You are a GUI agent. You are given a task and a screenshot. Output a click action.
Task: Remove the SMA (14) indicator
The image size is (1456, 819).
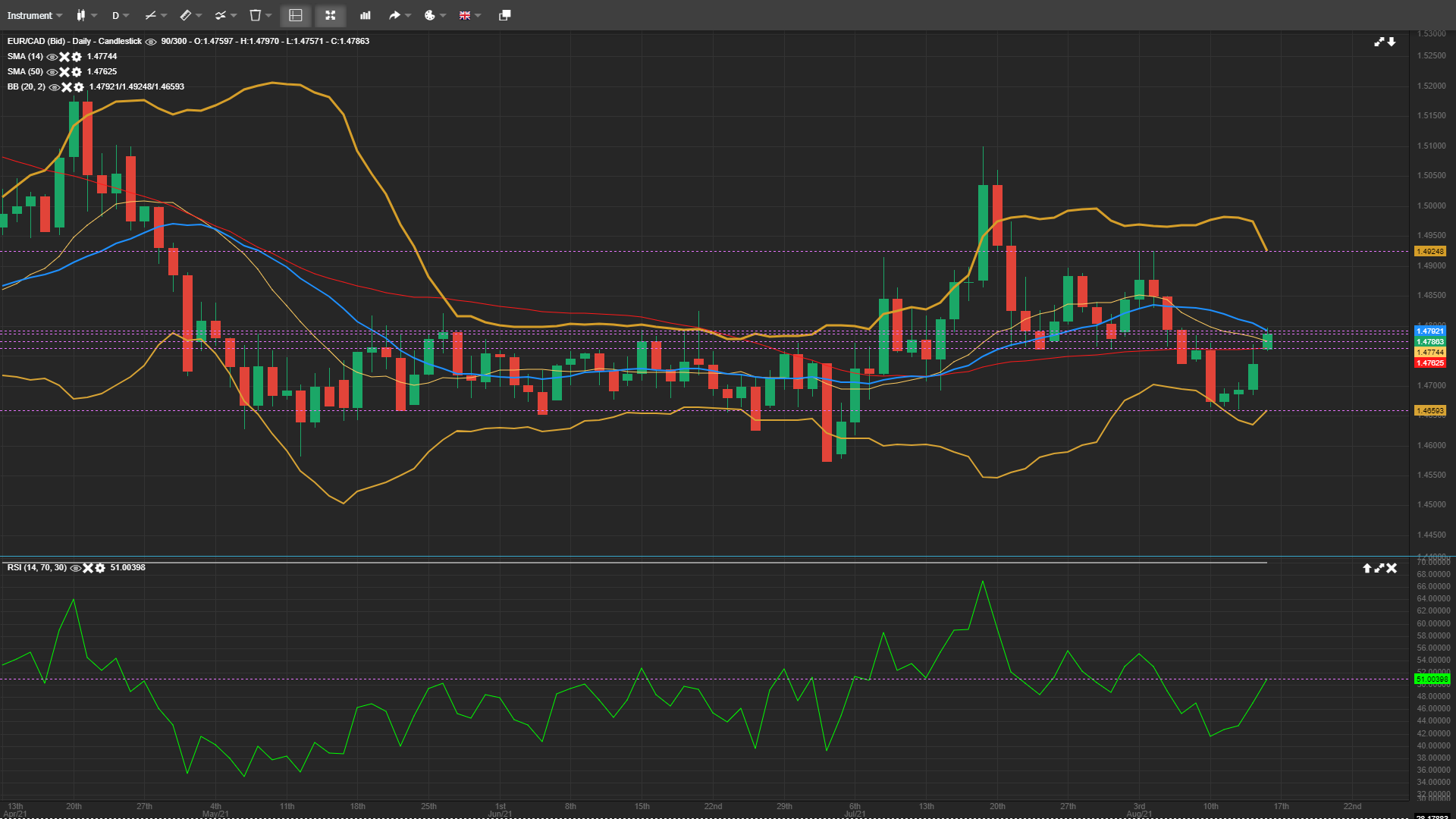(64, 57)
